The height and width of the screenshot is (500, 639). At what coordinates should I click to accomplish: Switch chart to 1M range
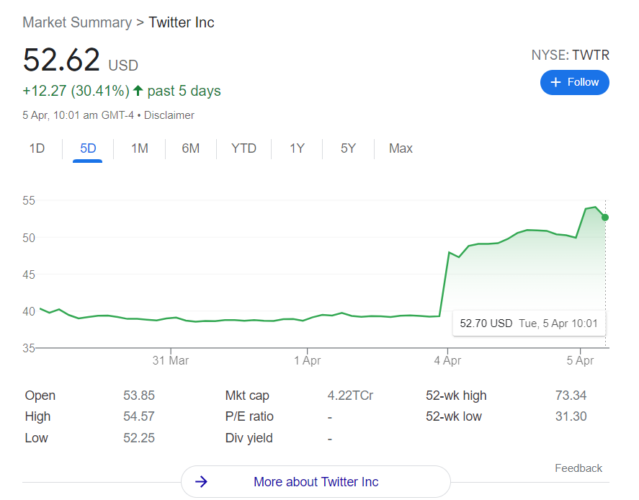pos(139,148)
